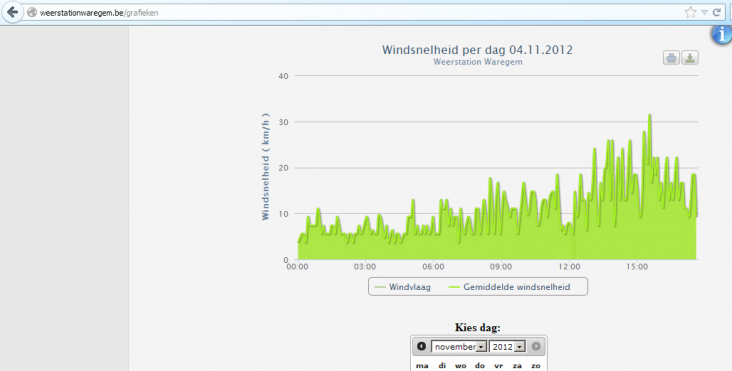The width and height of the screenshot is (732, 371).
Task: Click the 20 y-axis value
Action: click(x=283, y=168)
